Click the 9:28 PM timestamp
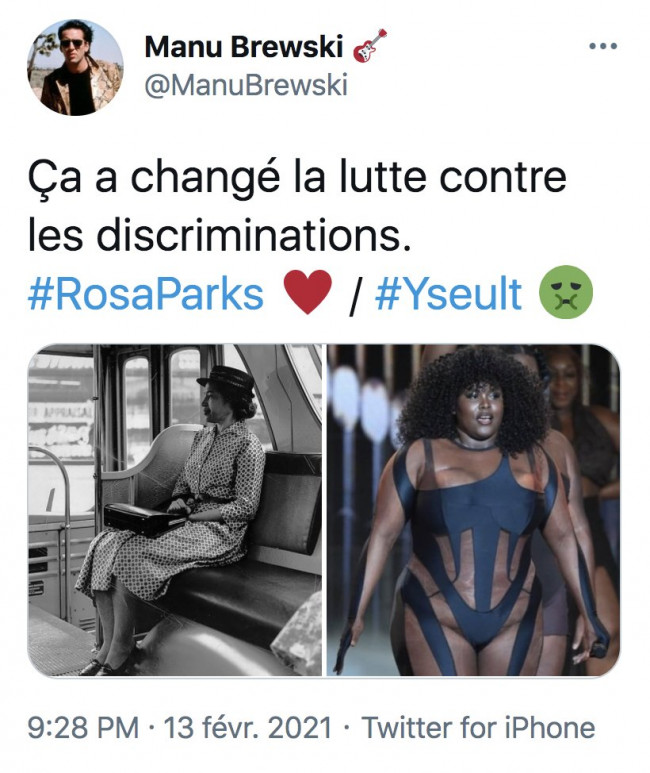650x773 pixels. click(83, 728)
